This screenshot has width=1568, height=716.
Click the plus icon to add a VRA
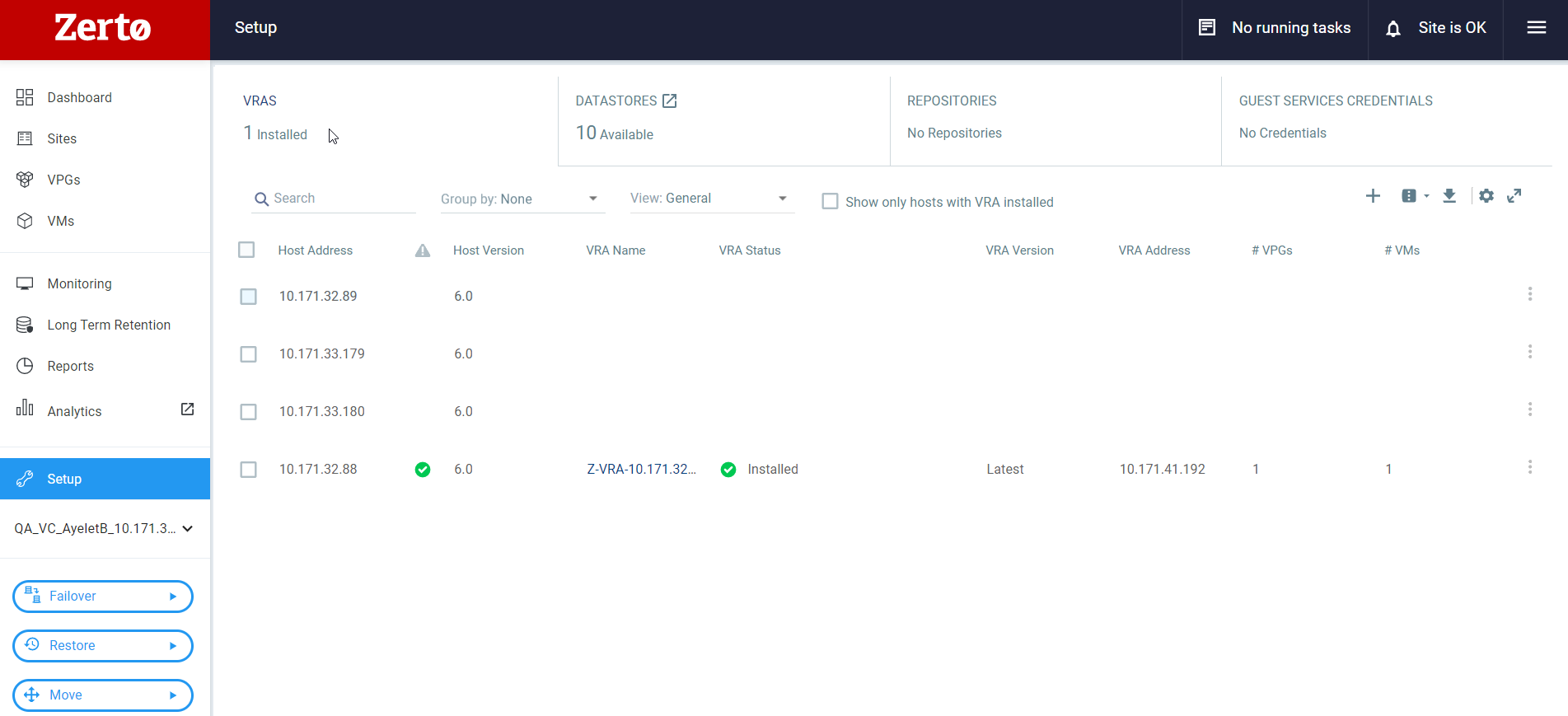tap(1373, 196)
